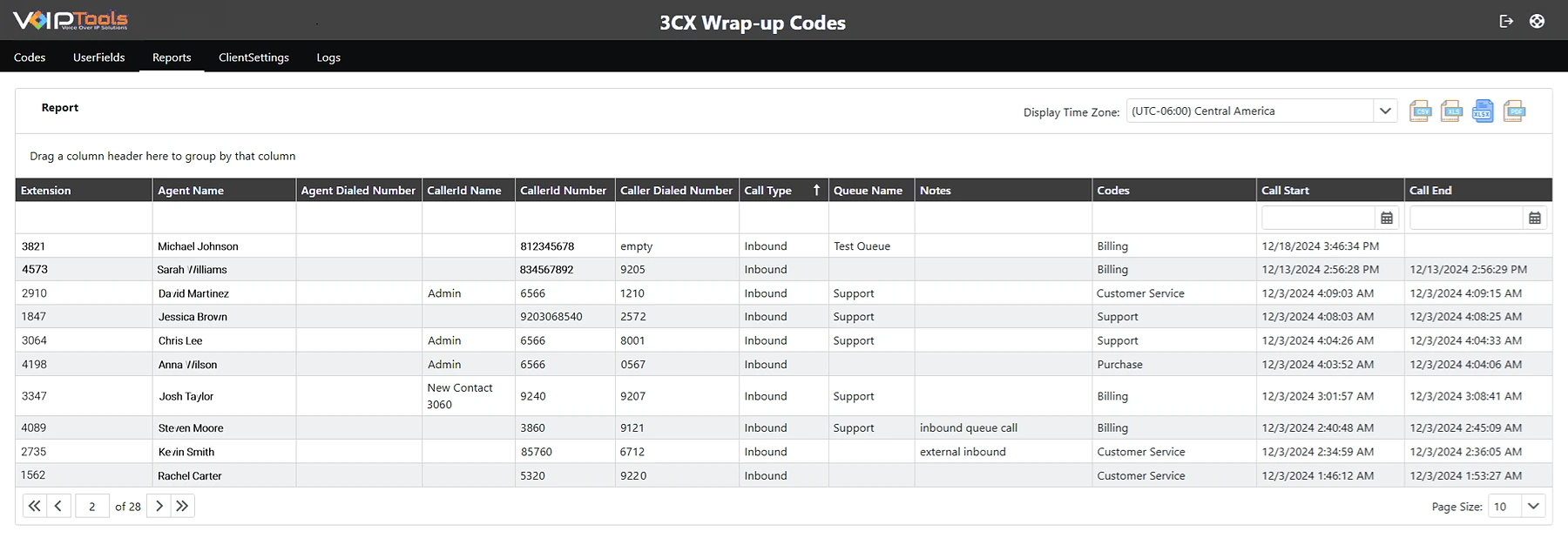Click call start 12/18/2024 3:46:34 PM
This screenshot has height=538, width=1568.
coord(1321,246)
